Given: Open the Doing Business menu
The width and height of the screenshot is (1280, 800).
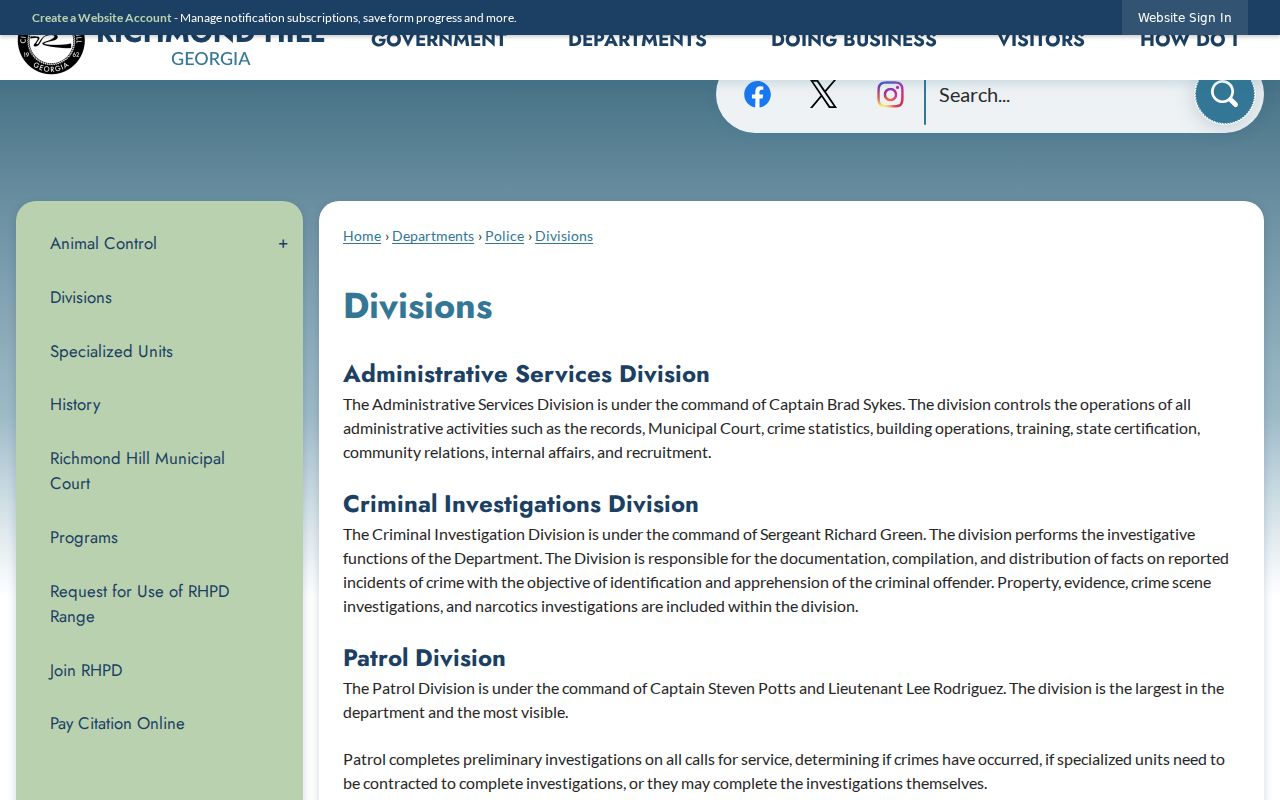Looking at the screenshot, I should click(854, 41).
